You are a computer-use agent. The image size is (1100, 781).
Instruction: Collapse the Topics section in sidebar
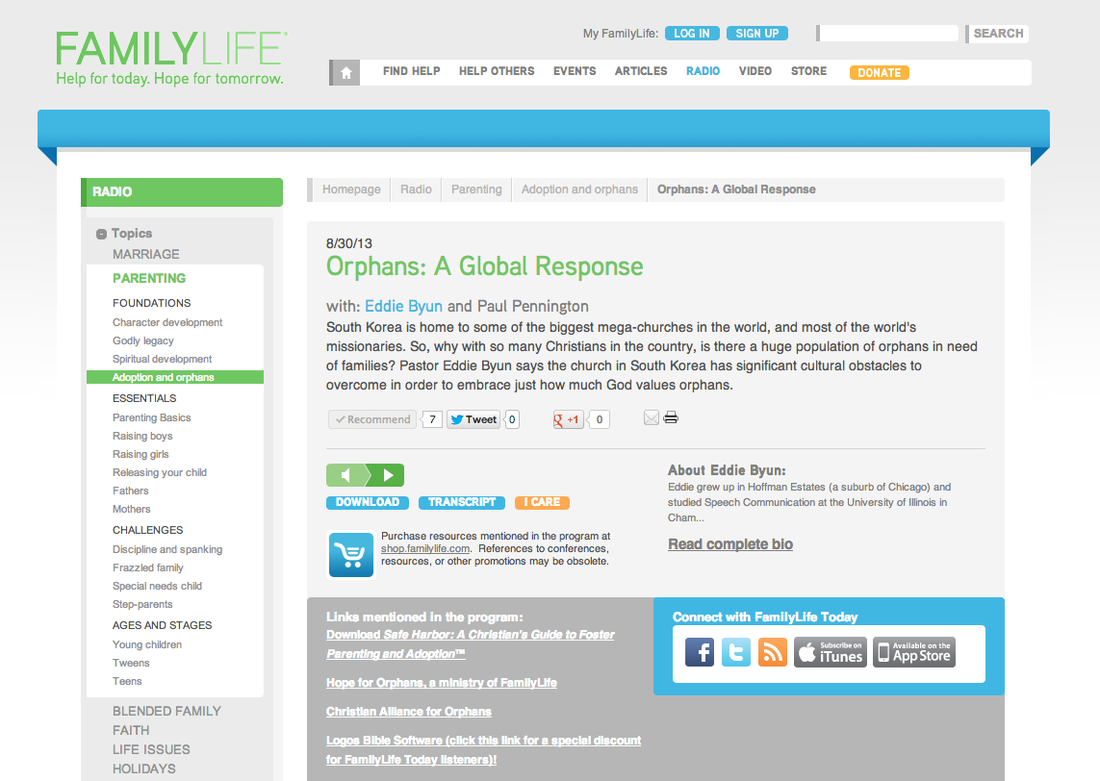[x=101, y=234]
